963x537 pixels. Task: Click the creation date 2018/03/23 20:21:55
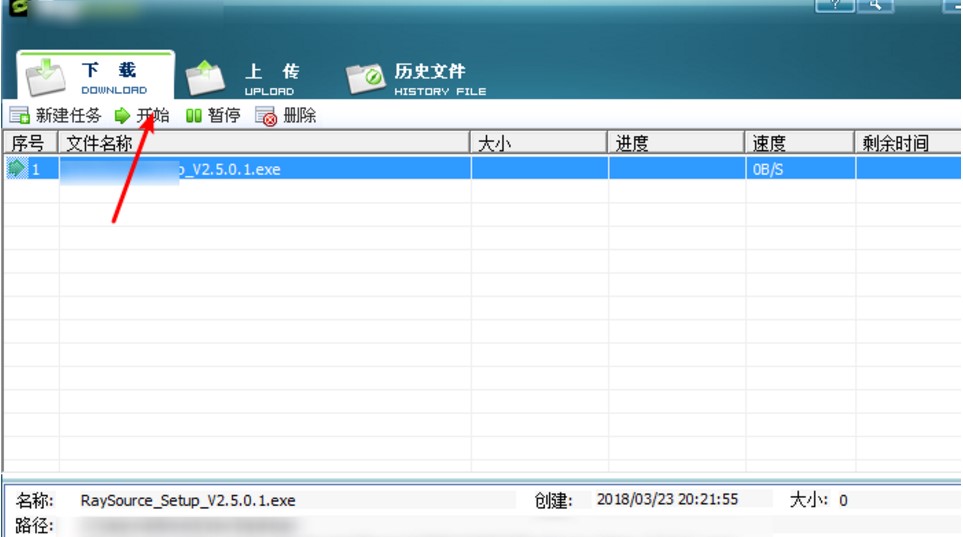coord(668,499)
